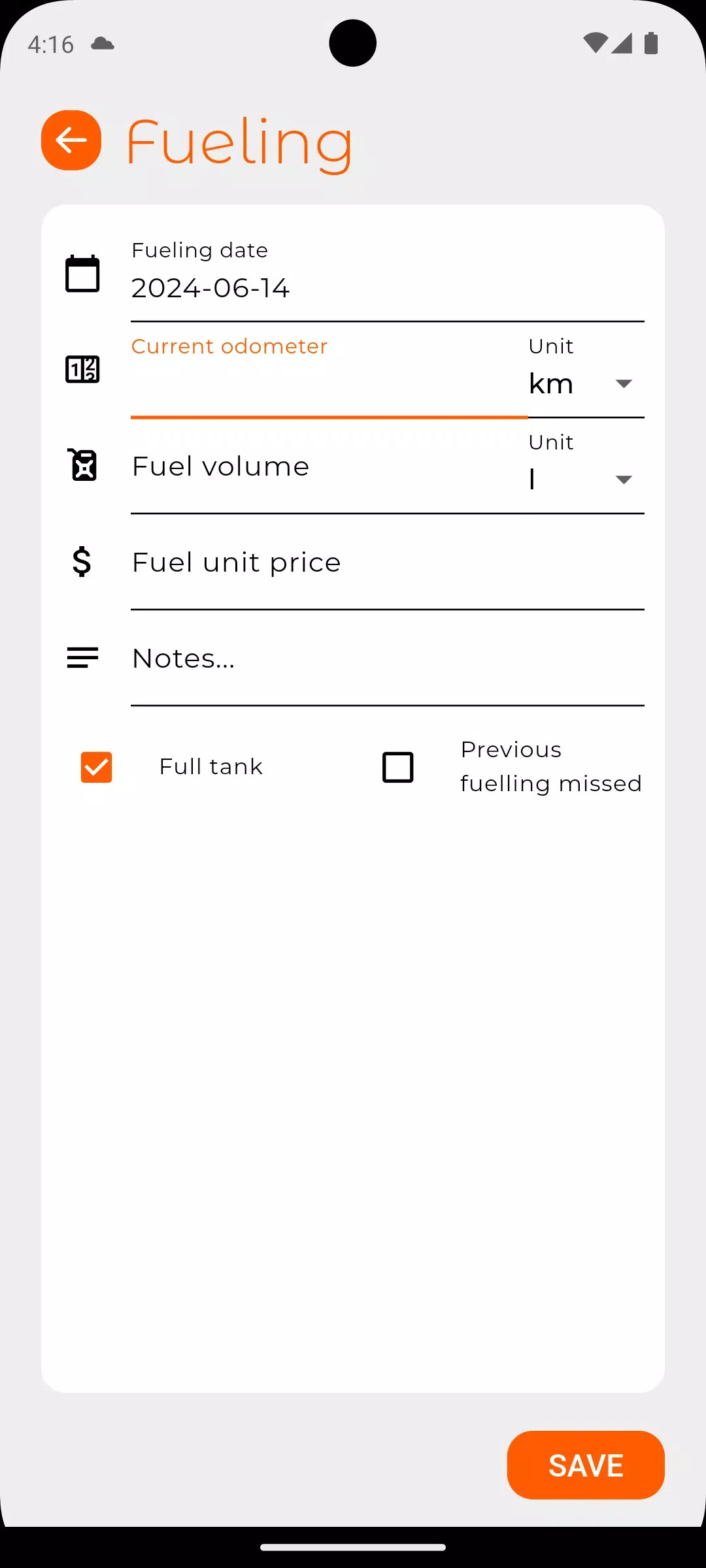Enable Previous fuelling missed checkbox
Viewport: 706px width, 1568px height.
tap(397, 767)
